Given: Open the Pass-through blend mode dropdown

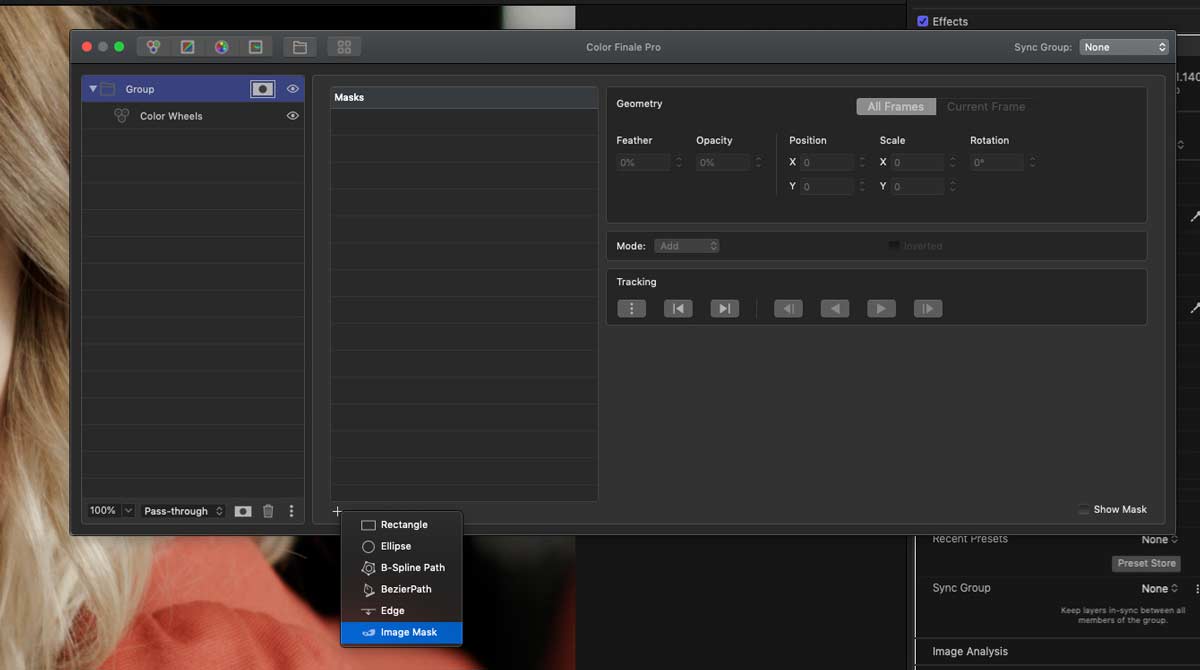Looking at the screenshot, I should pos(183,511).
